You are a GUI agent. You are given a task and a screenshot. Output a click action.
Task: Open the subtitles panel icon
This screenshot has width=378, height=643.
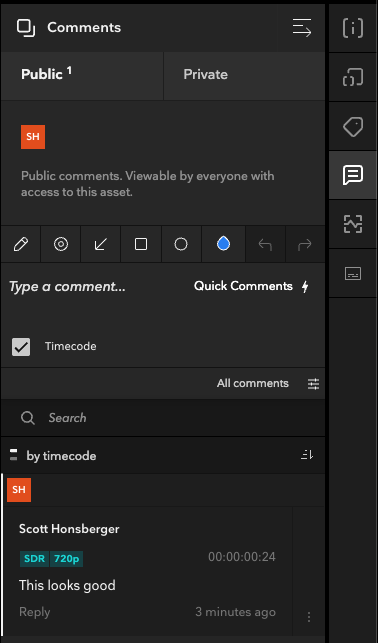pos(353,273)
